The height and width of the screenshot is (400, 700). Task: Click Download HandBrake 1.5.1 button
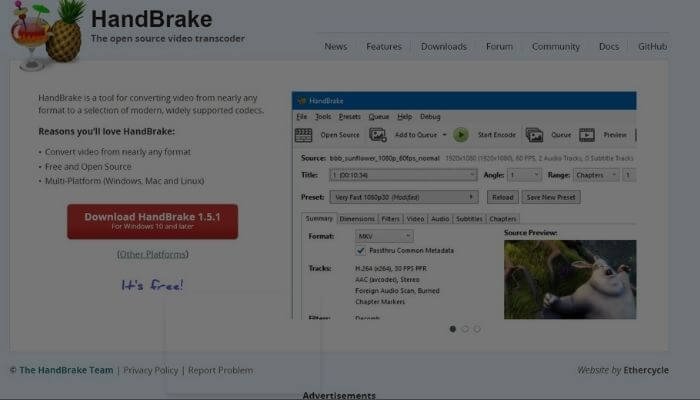pos(153,221)
